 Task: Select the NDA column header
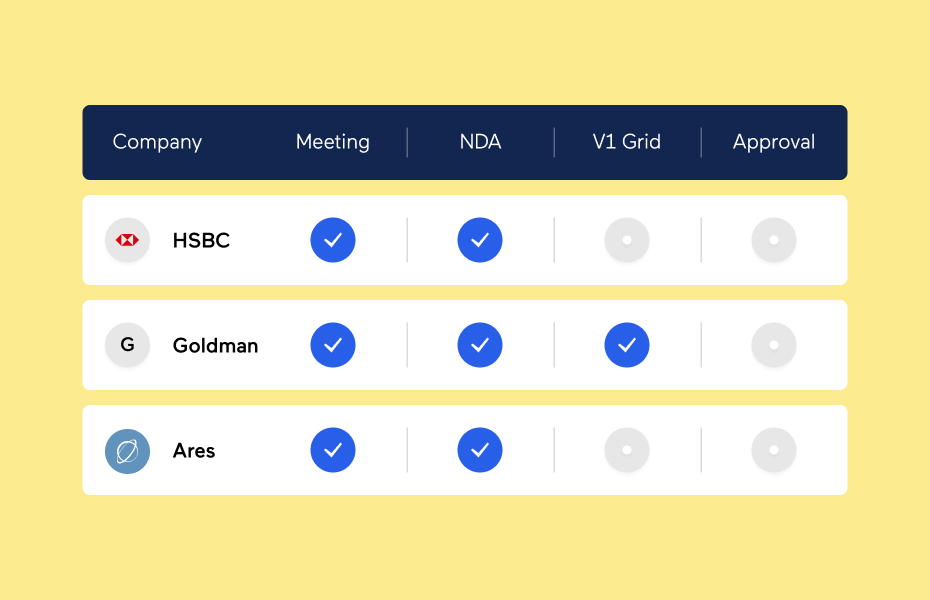click(x=480, y=142)
